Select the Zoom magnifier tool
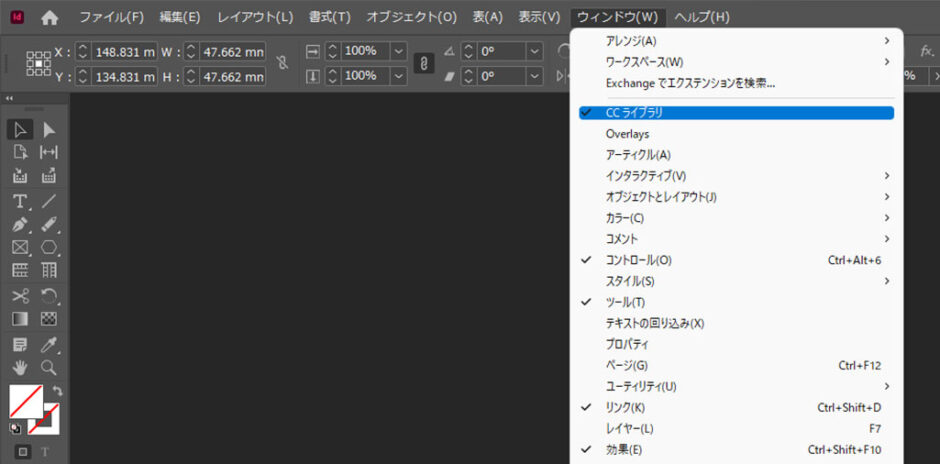The width and height of the screenshot is (940, 464). click(49, 367)
